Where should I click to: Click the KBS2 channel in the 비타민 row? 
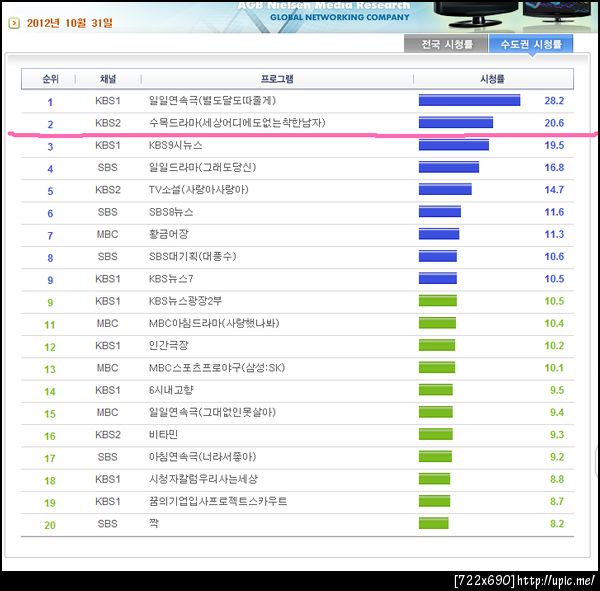[108, 434]
